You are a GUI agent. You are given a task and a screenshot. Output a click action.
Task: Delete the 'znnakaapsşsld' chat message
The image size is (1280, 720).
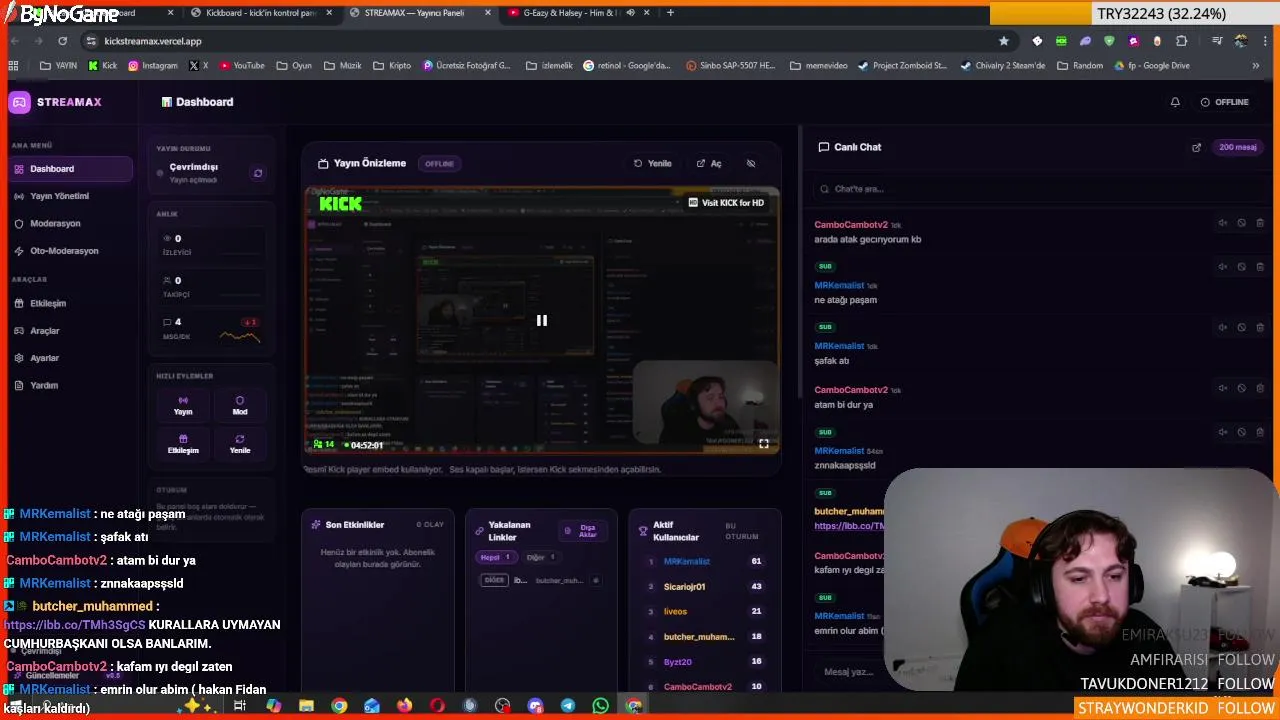coord(1260,432)
